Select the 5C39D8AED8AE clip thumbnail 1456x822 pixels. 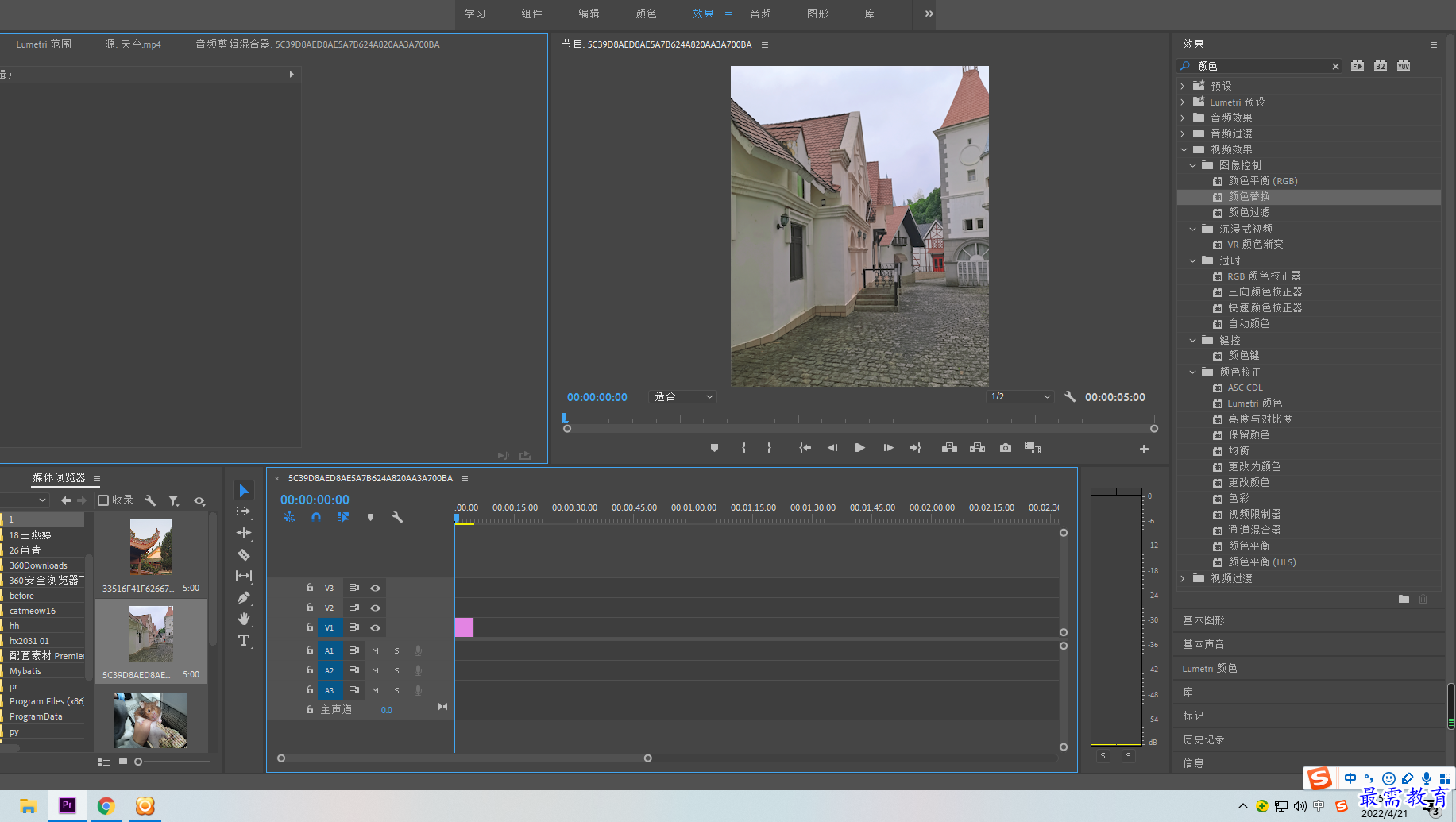point(151,634)
